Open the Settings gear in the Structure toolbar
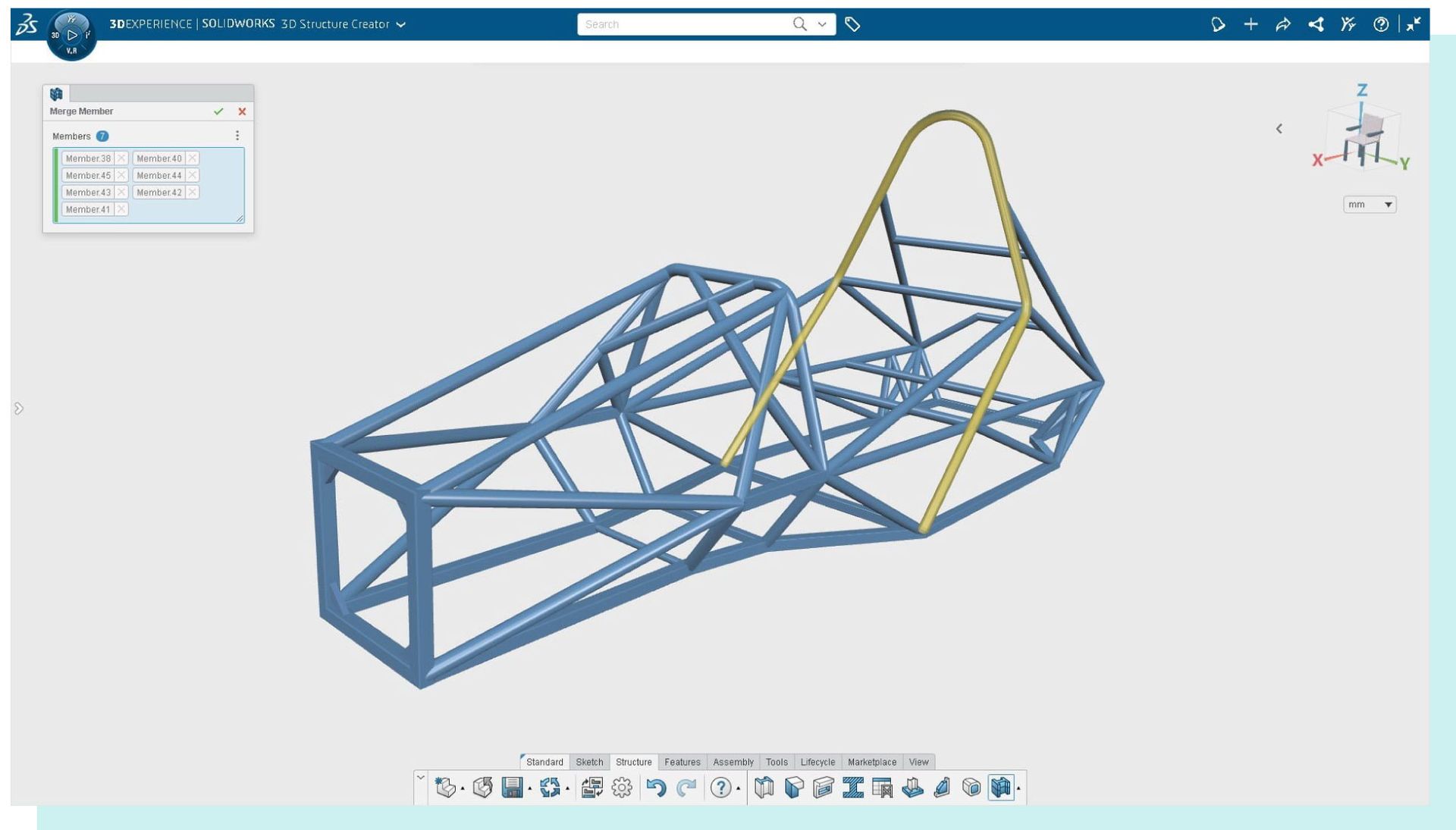 [622, 788]
